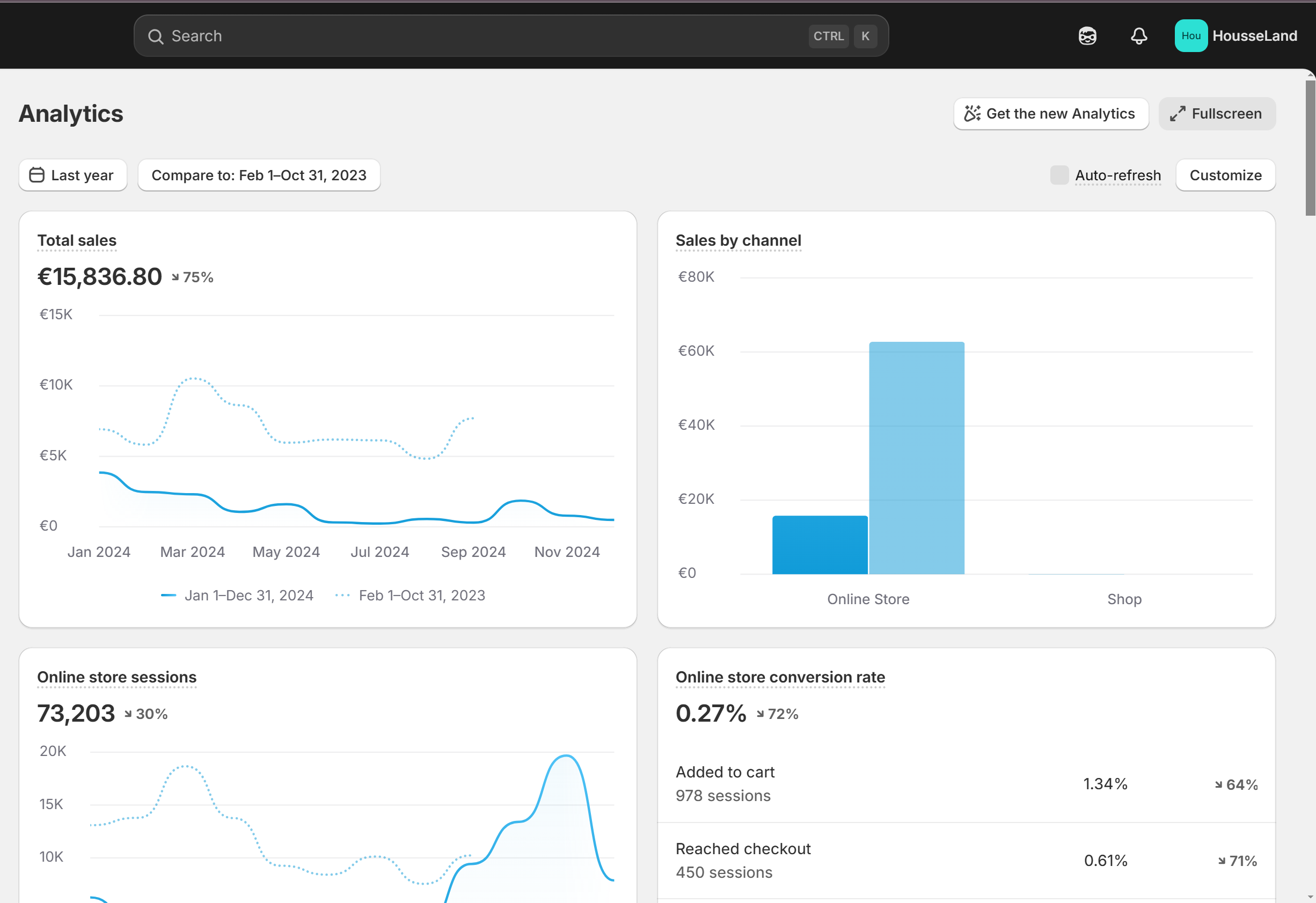This screenshot has height=903, width=1316.
Task: Click the dark blue Online Store bar
Action: coord(820,545)
